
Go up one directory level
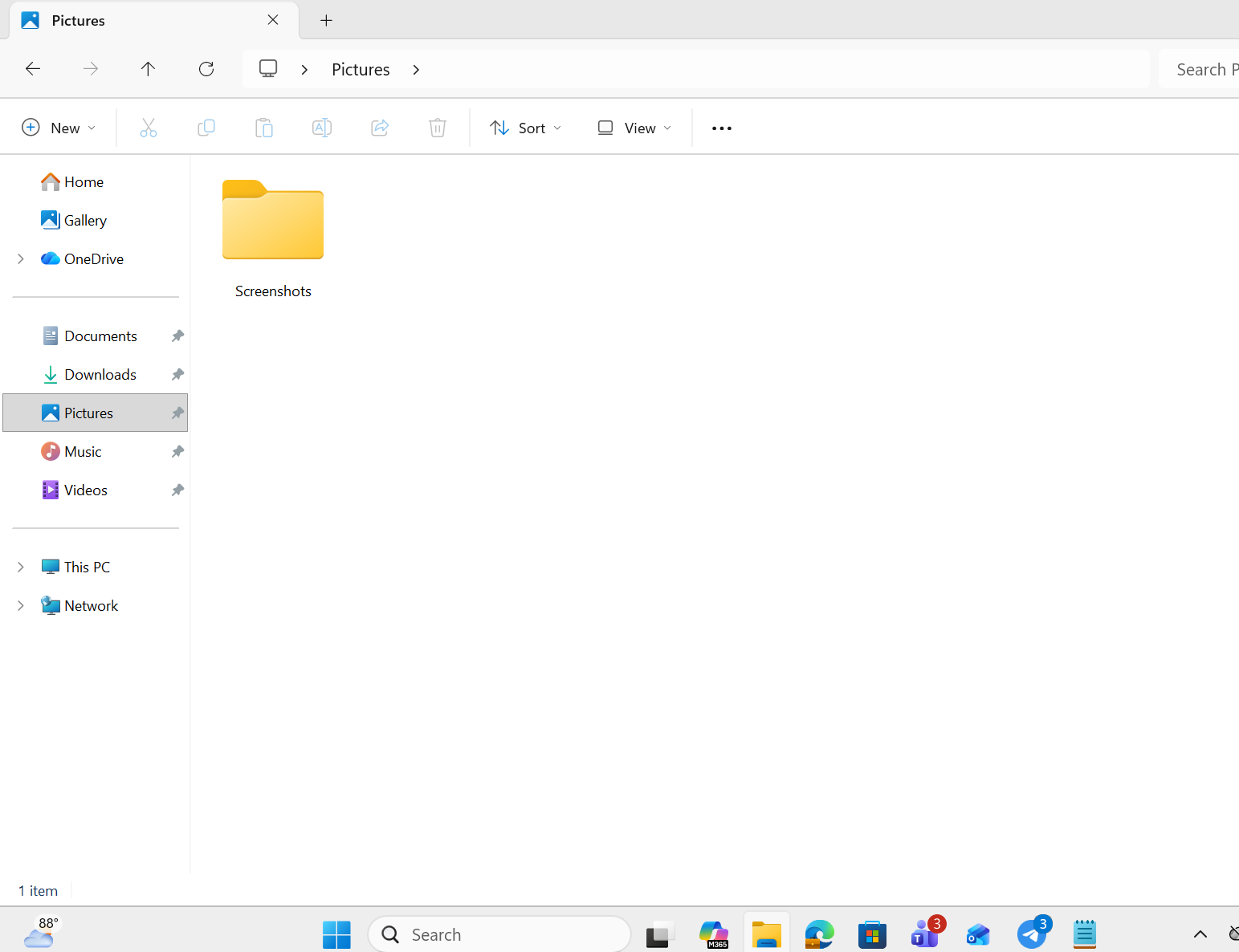coord(148,69)
